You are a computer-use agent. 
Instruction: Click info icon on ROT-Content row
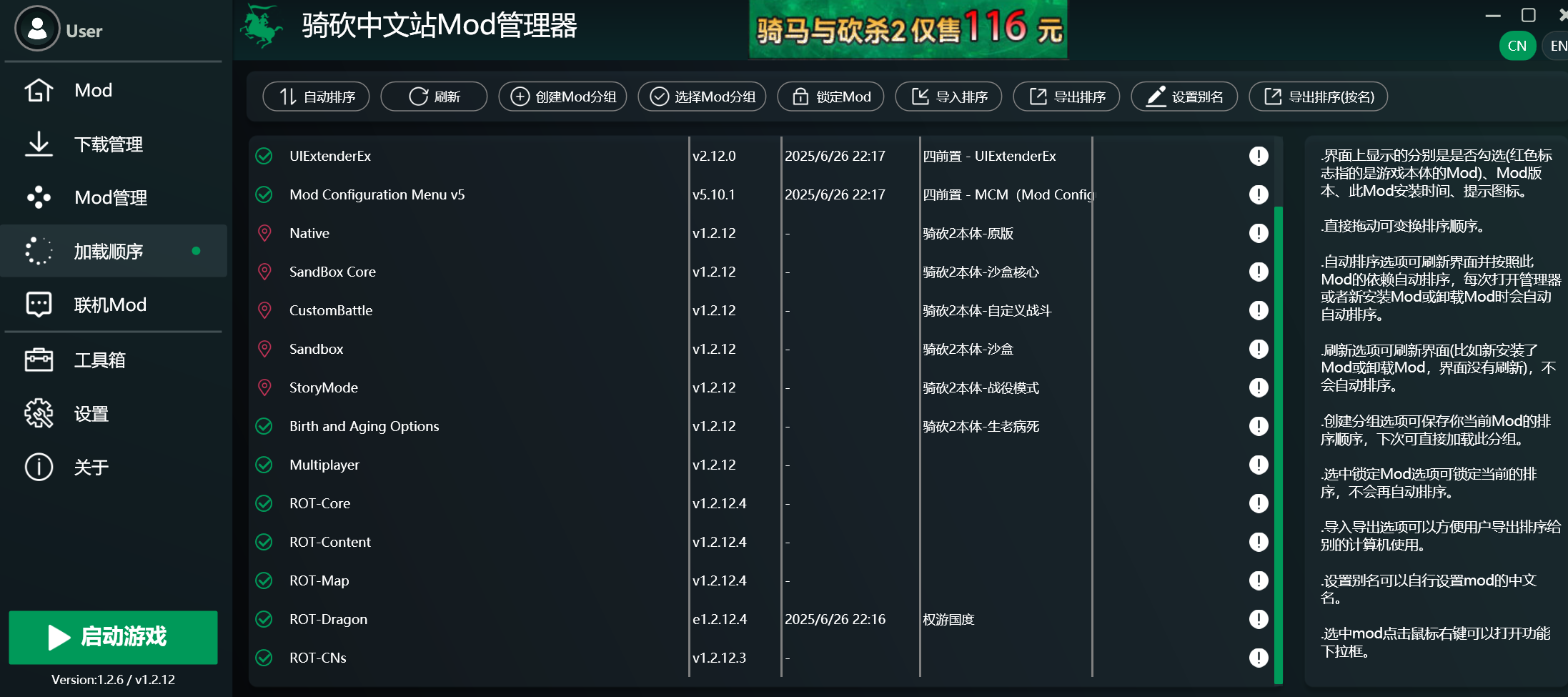tap(1259, 542)
